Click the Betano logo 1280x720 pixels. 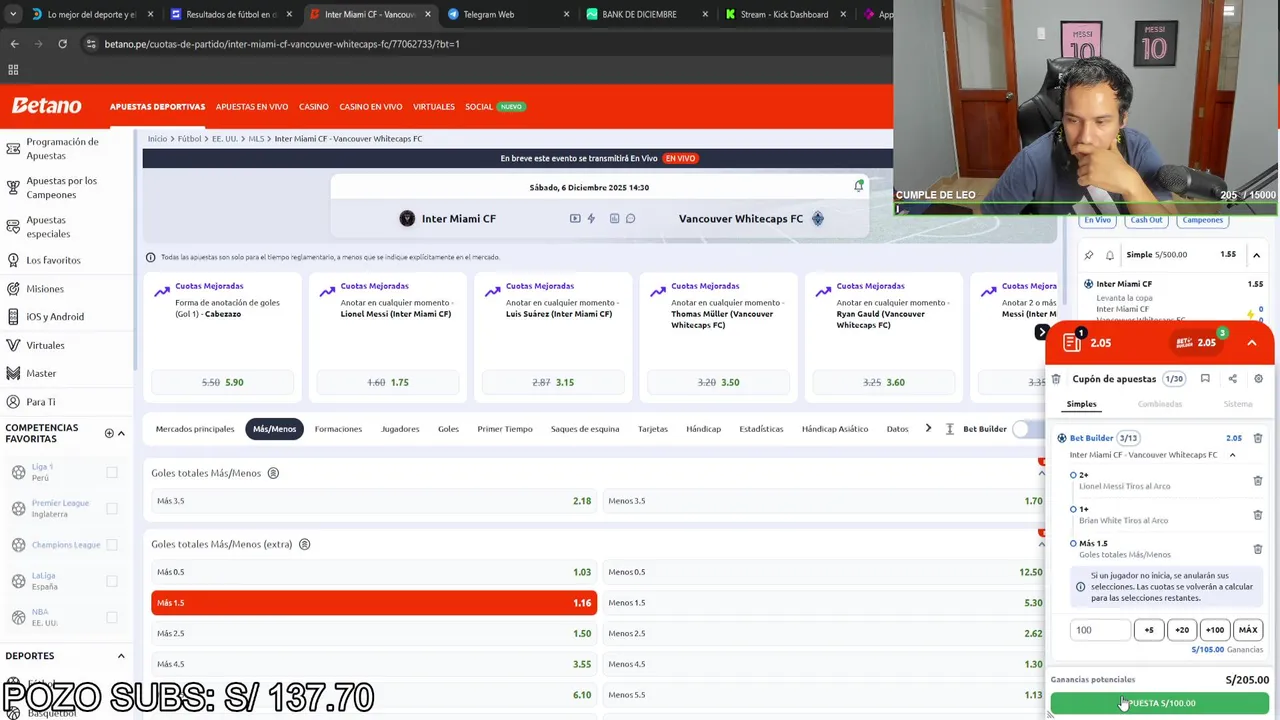click(x=47, y=106)
